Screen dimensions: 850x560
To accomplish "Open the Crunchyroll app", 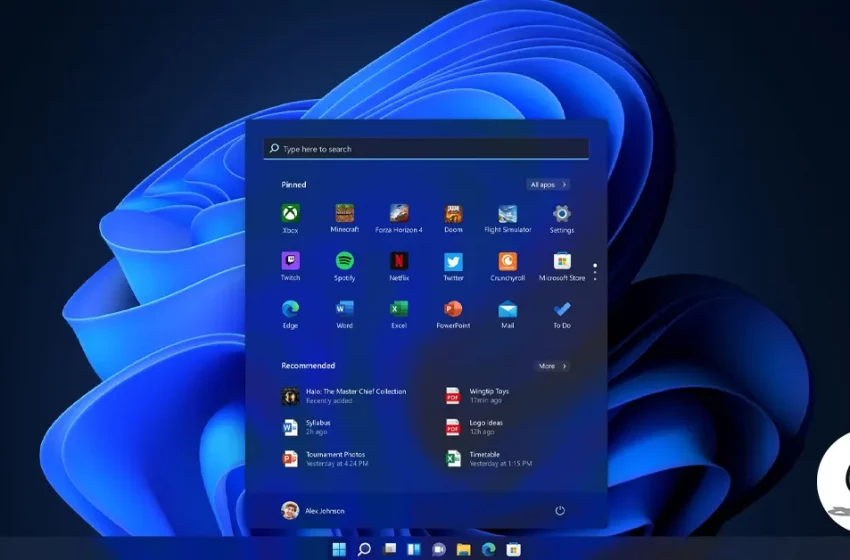I will (508, 262).
